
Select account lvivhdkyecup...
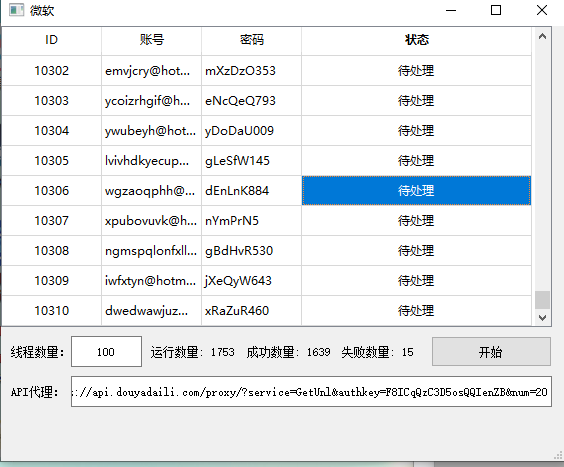[x=151, y=161]
